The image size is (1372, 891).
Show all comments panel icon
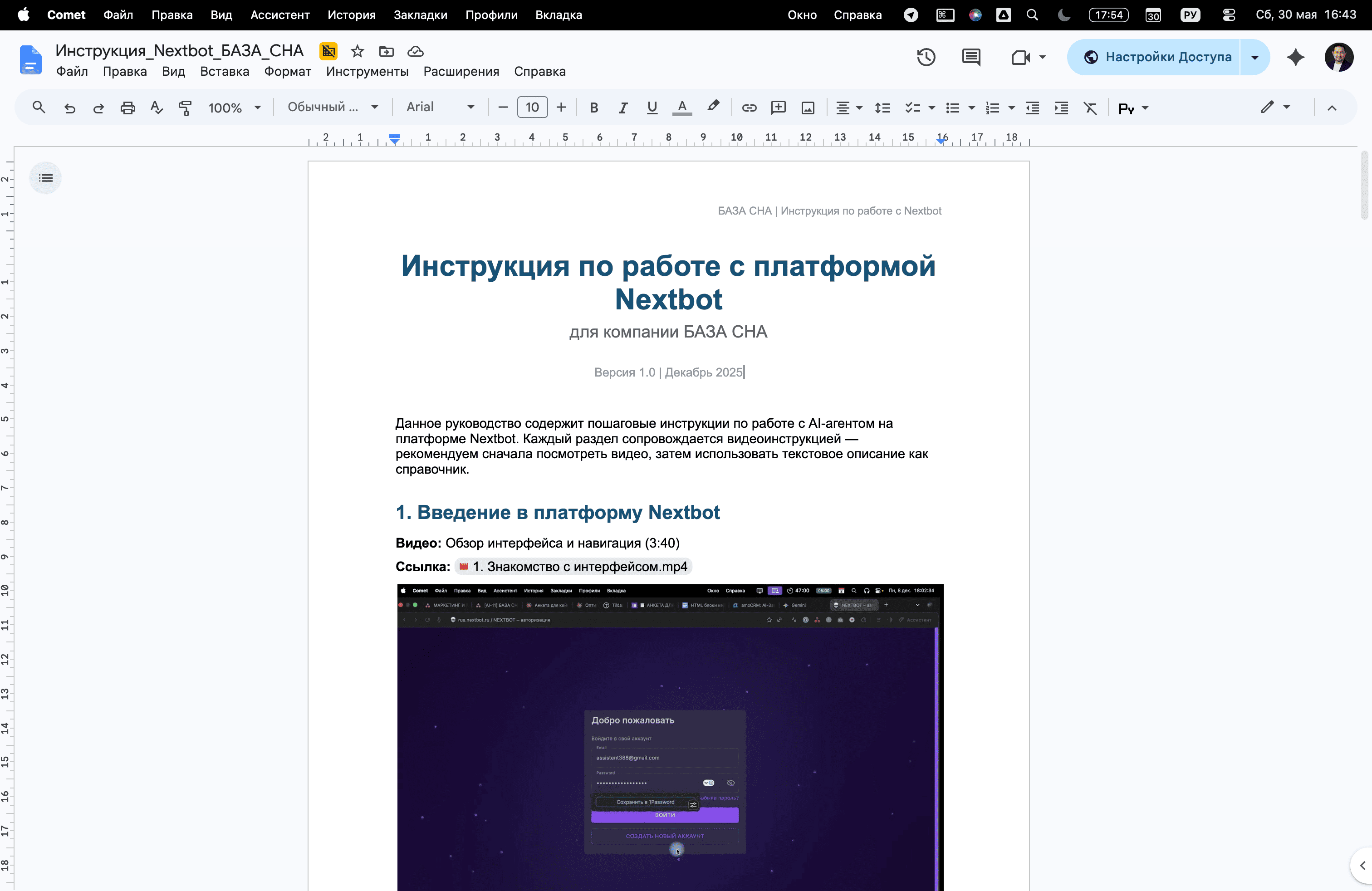[x=971, y=57]
